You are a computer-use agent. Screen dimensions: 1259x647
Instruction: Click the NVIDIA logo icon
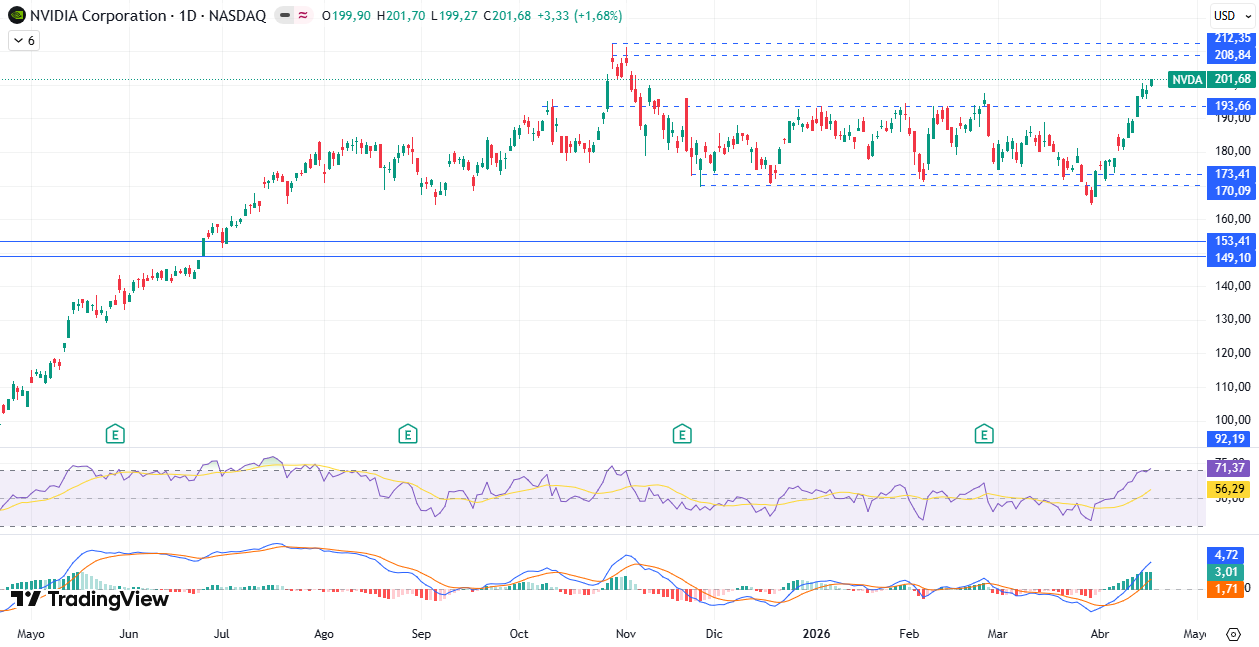[16, 16]
